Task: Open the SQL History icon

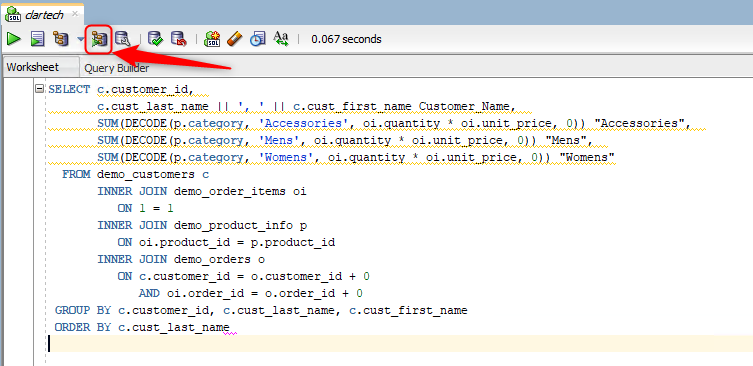Action: click(257, 39)
